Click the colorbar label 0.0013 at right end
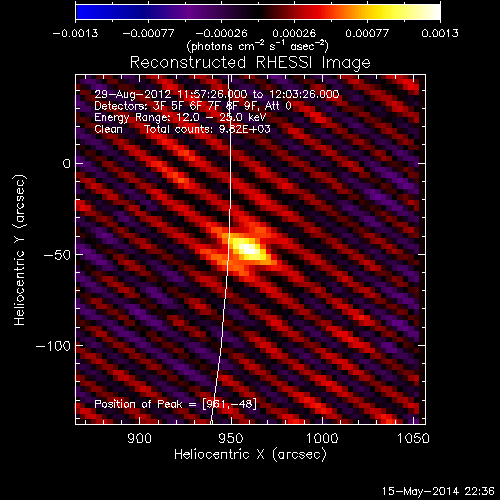500x500 pixels. tap(440, 33)
